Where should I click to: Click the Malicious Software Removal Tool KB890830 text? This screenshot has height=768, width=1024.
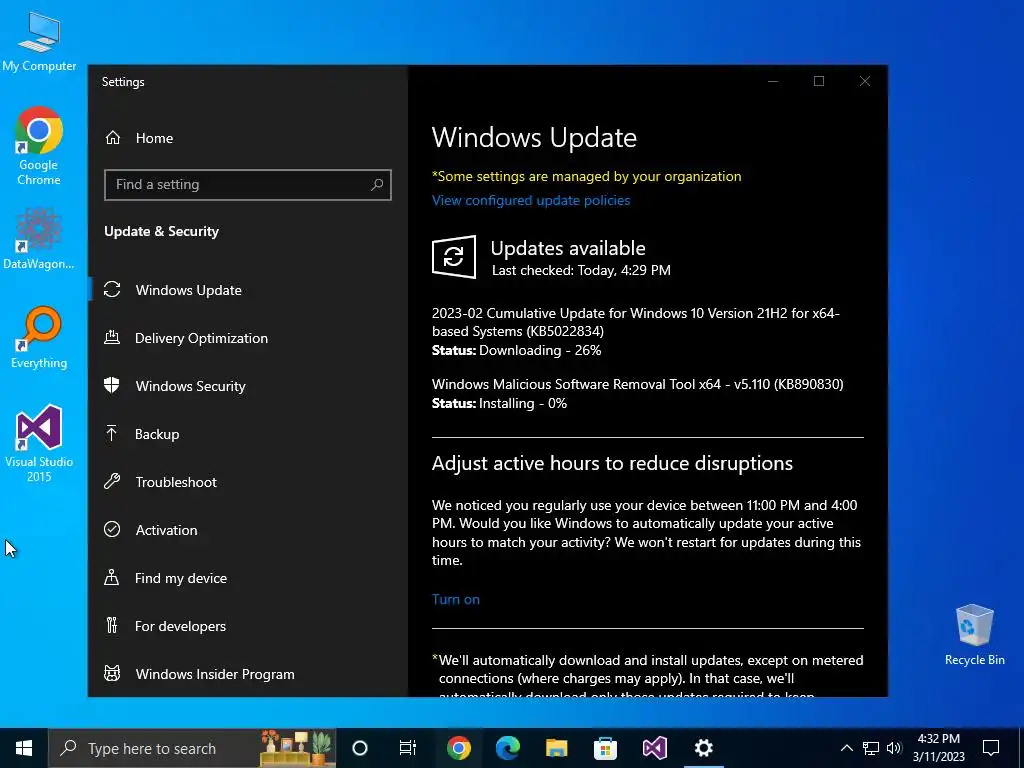tap(637, 384)
